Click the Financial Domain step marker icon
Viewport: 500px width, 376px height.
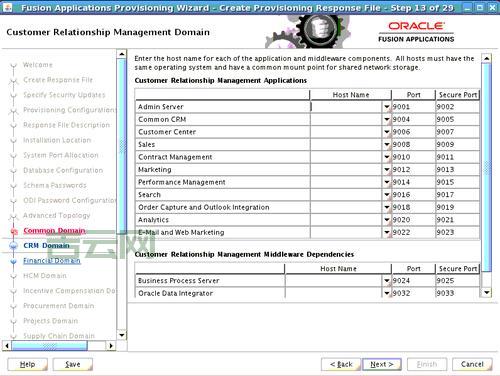[x=14, y=261]
